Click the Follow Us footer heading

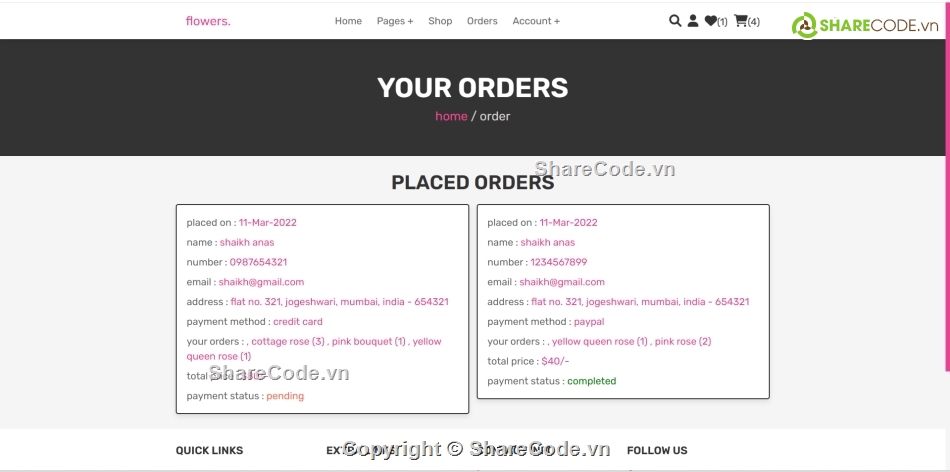[657, 451]
